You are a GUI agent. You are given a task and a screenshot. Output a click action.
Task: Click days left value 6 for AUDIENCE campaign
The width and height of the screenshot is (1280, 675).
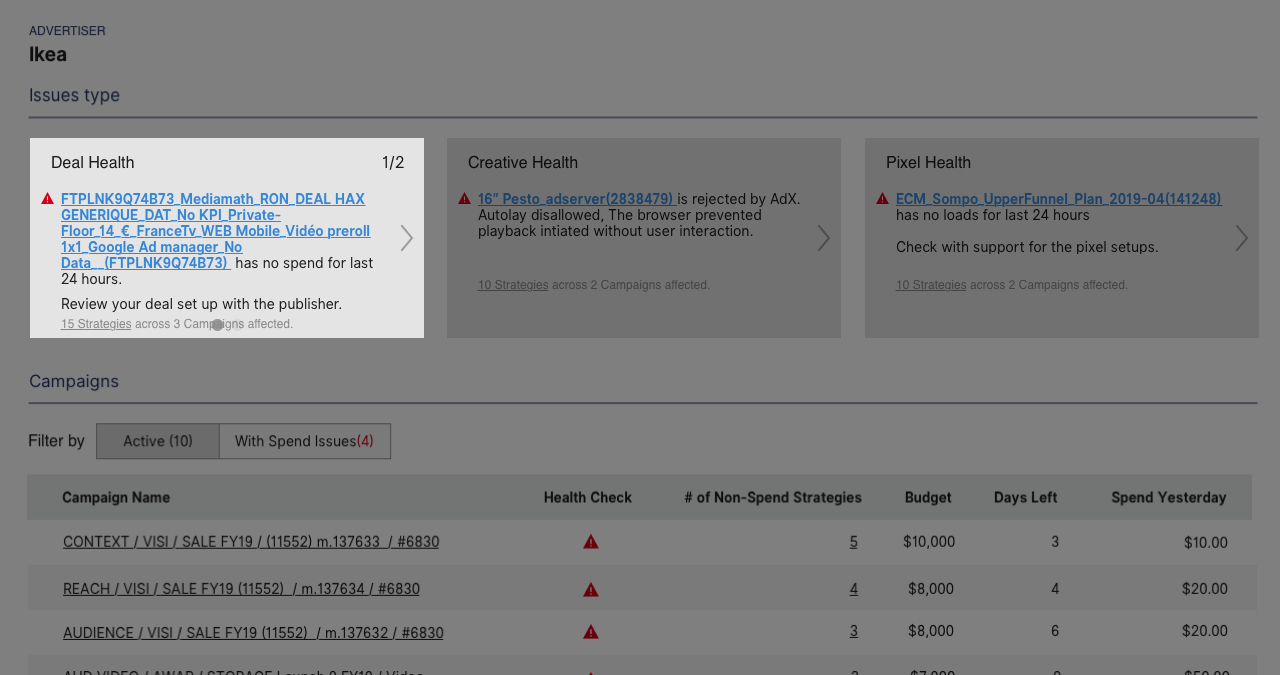pyautogui.click(x=1055, y=631)
